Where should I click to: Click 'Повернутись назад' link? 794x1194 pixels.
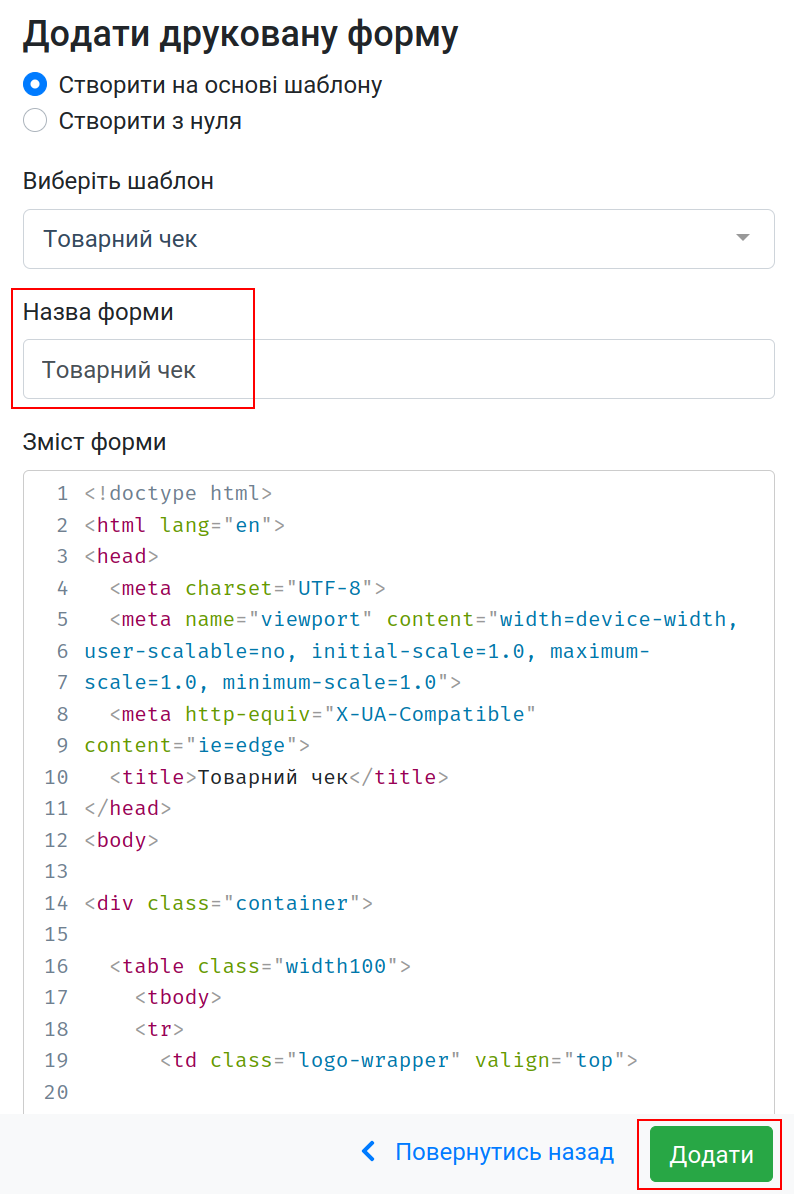coord(504,1152)
